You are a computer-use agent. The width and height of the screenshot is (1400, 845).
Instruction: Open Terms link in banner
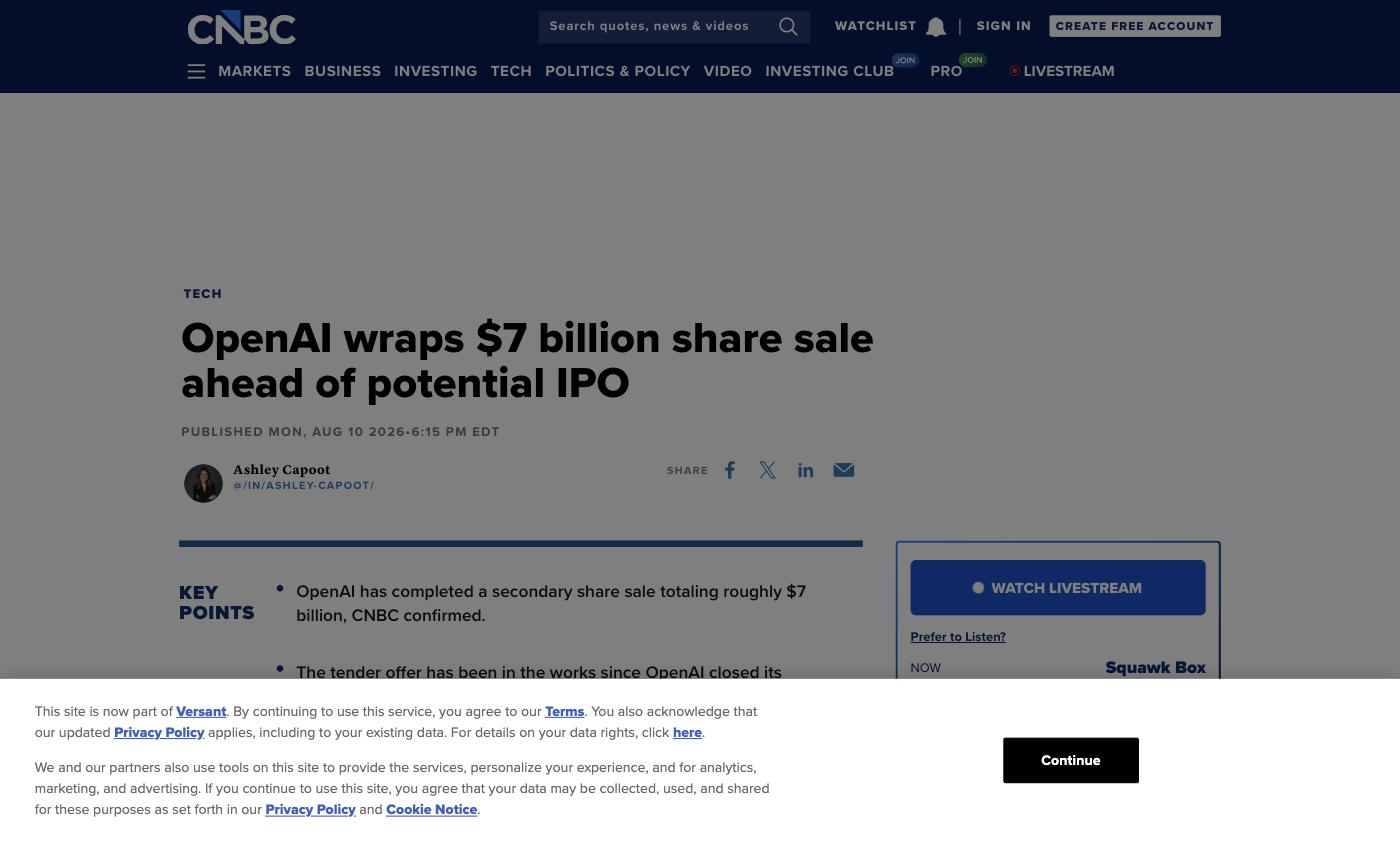[564, 712]
